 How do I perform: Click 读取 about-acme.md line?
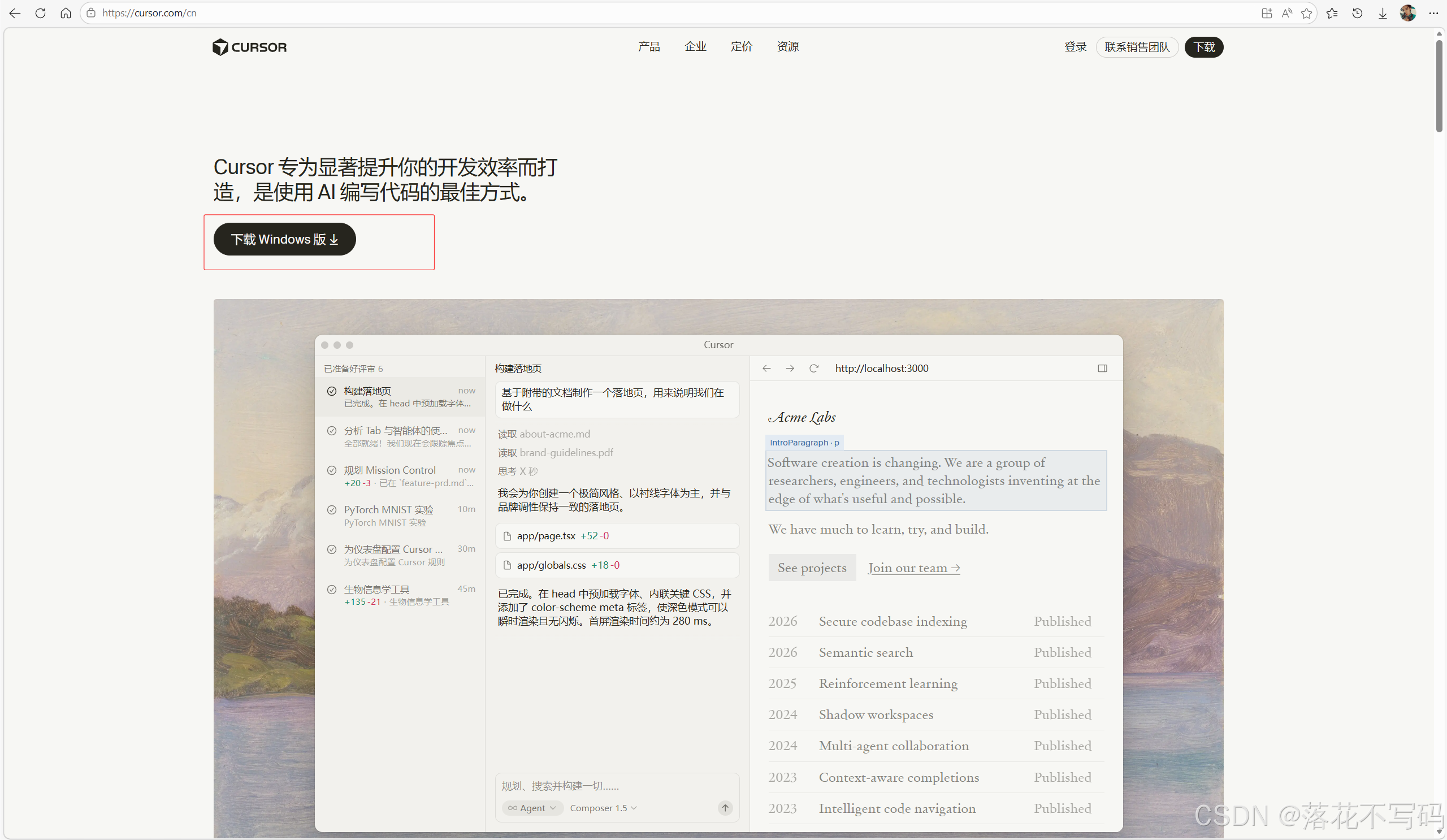pos(544,434)
